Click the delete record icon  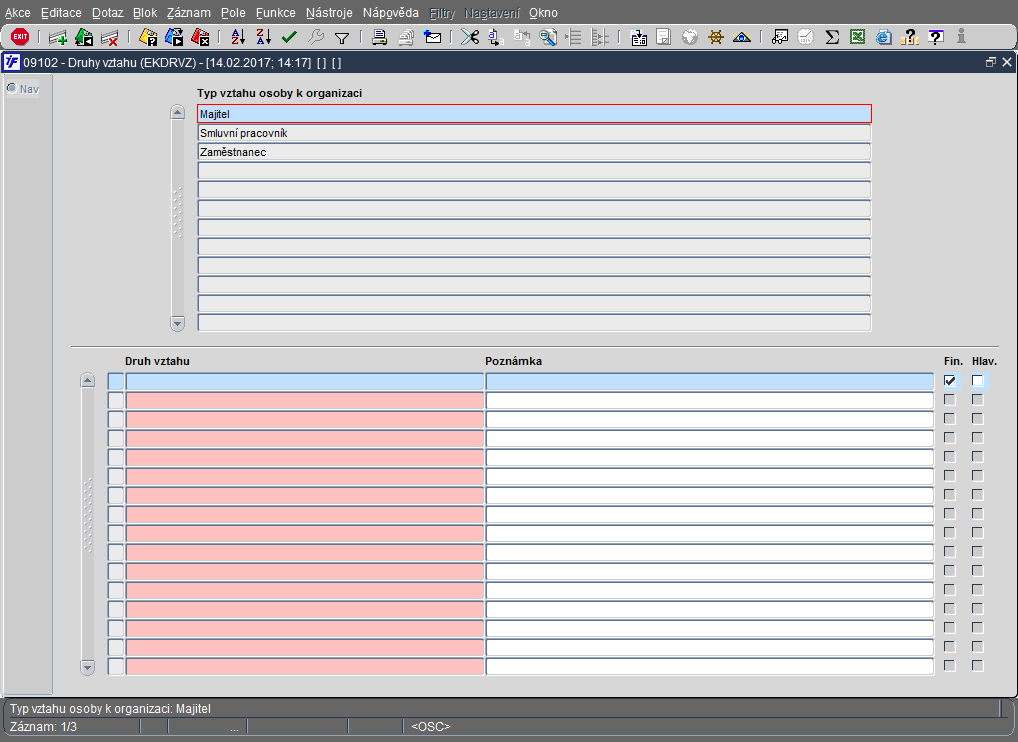110,37
